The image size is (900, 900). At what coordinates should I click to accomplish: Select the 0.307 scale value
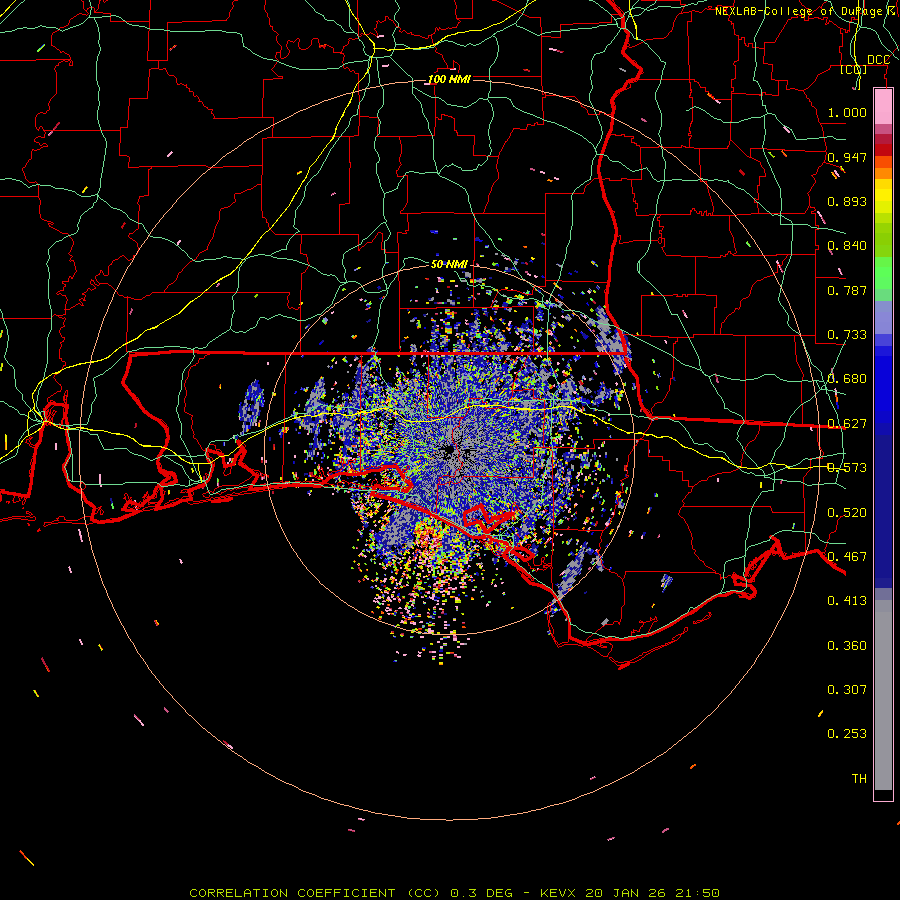point(847,689)
